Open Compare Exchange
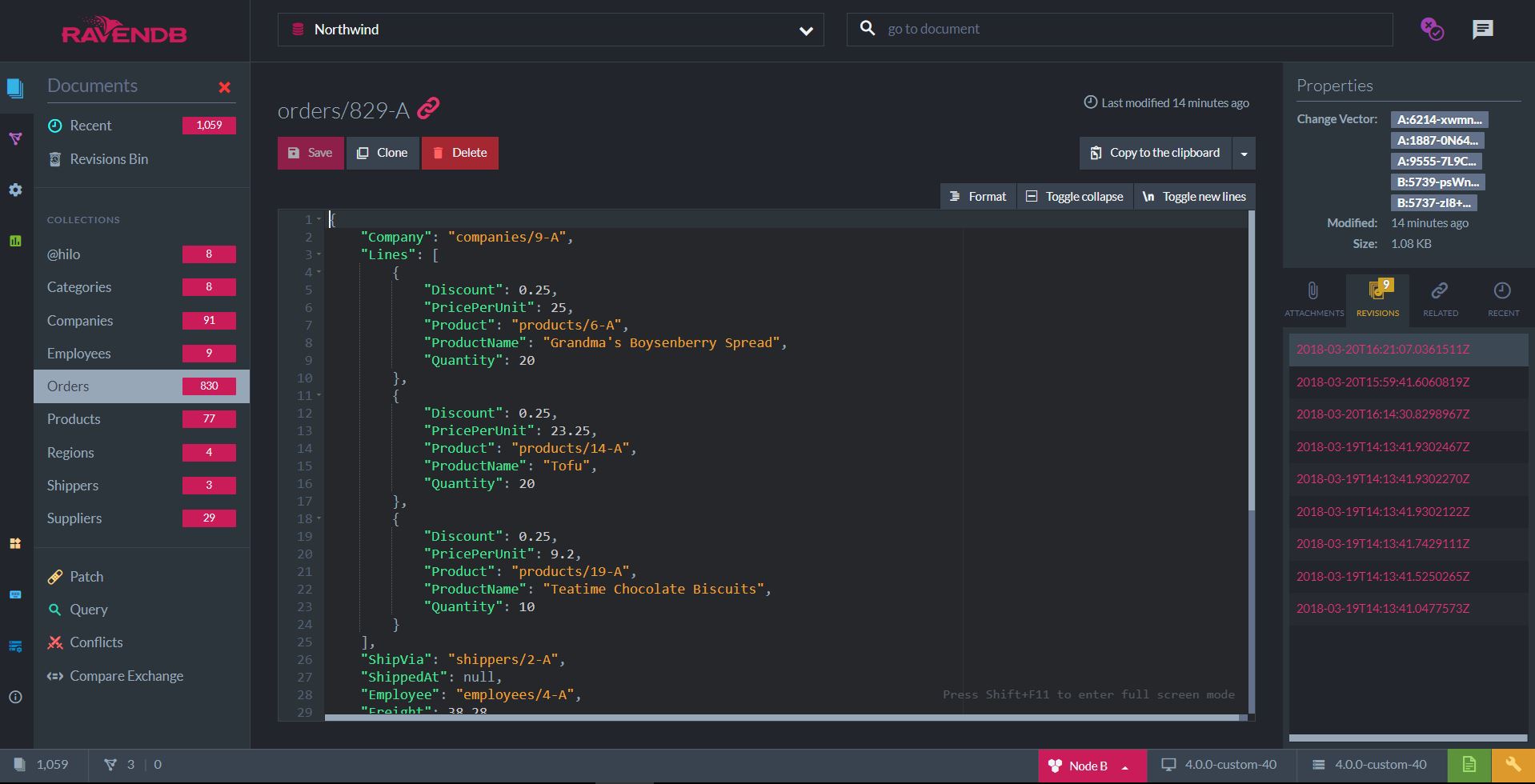The image size is (1535, 784). 142,676
